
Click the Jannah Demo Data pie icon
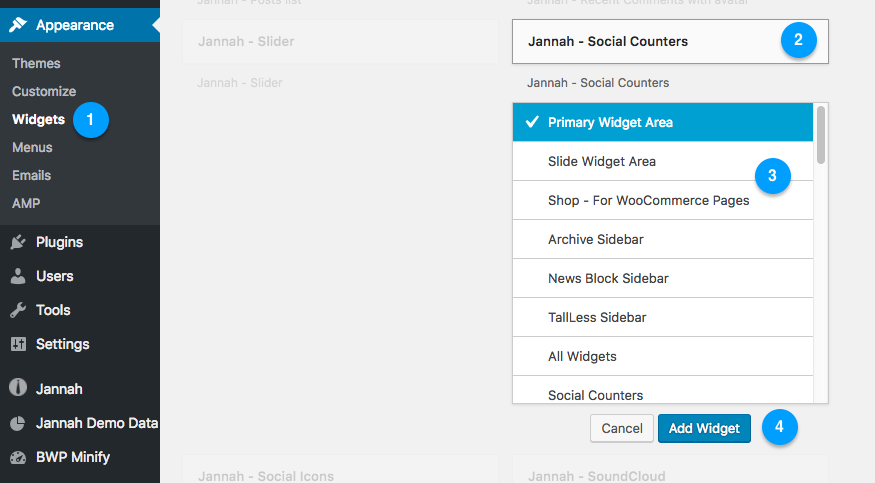pyautogui.click(x=18, y=423)
